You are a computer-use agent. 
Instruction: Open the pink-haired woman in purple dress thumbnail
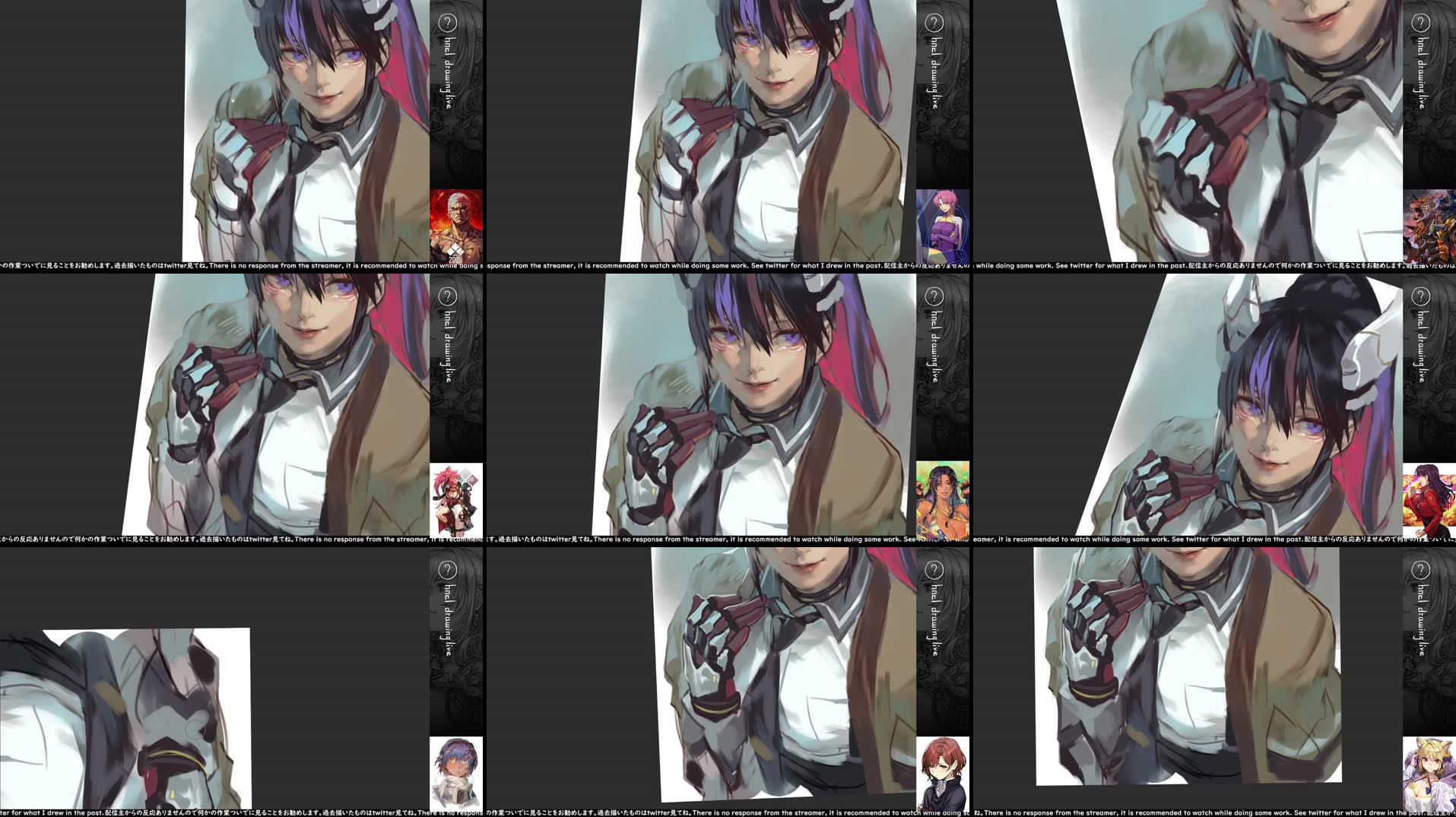pos(943,226)
